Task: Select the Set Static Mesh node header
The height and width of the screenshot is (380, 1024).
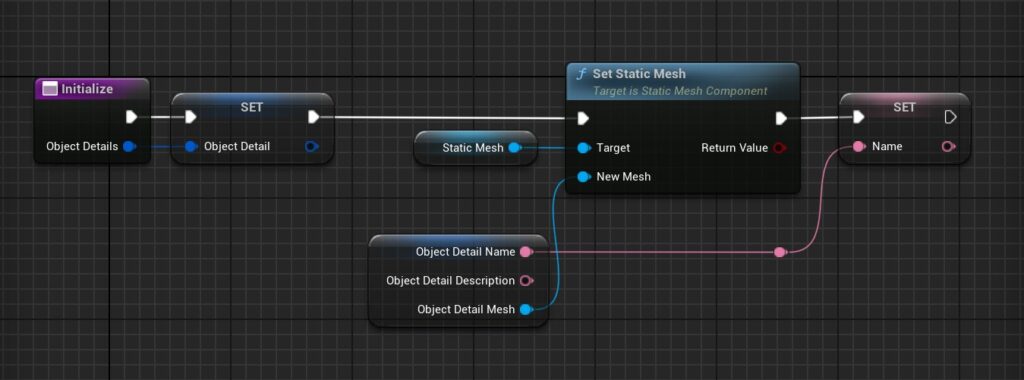Action: click(x=682, y=82)
